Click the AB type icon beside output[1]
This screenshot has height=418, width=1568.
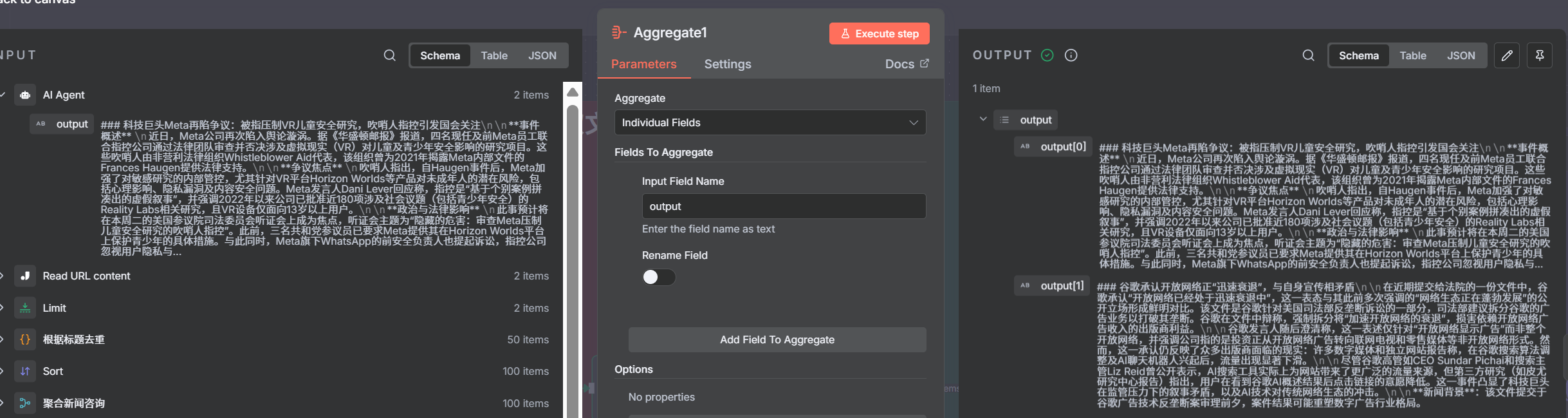click(x=1025, y=285)
